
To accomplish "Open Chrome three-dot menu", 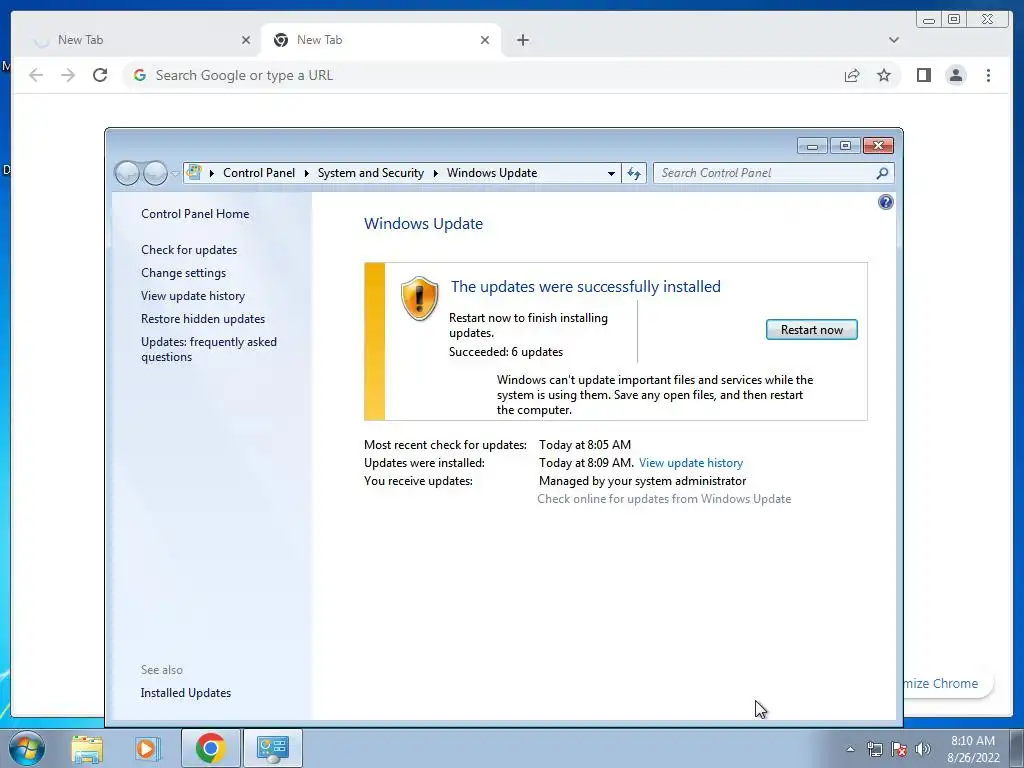I will pyautogui.click(x=988, y=75).
